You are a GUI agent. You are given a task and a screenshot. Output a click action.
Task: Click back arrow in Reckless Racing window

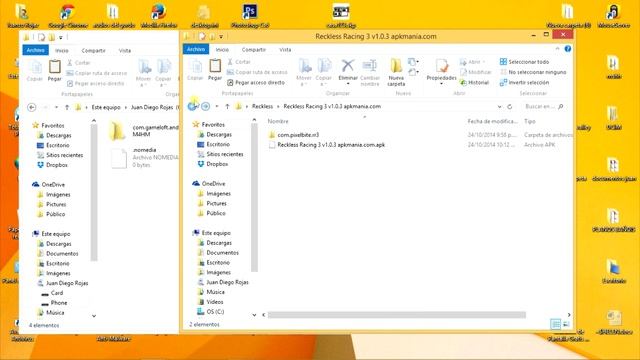pos(192,107)
